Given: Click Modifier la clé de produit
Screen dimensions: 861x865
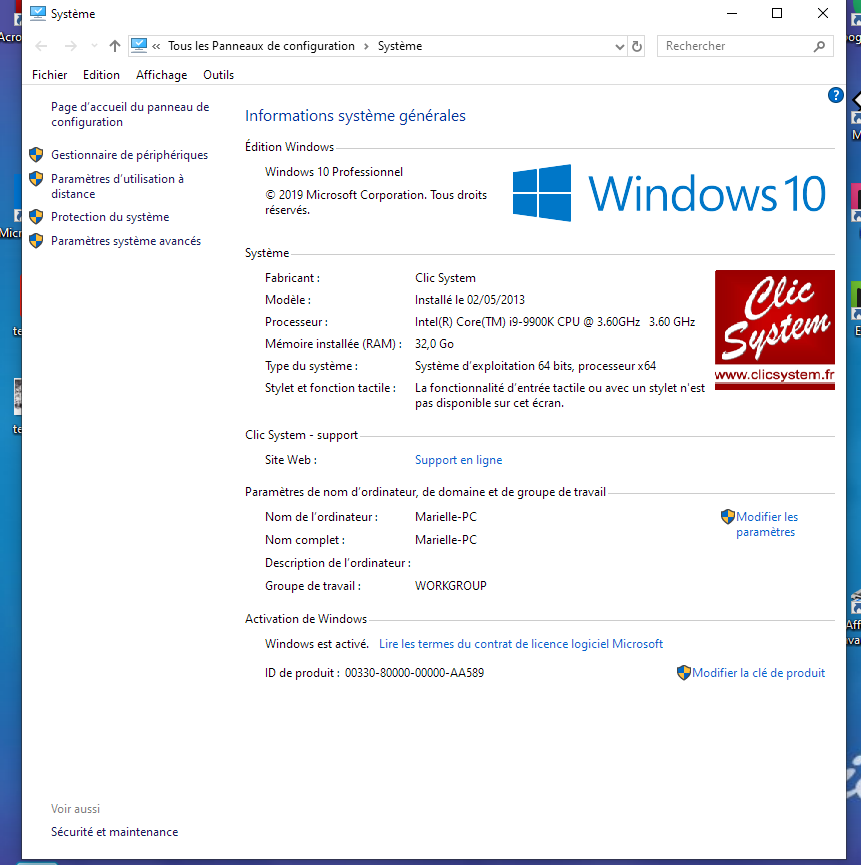Looking at the screenshot, I should click(x=758, y=673).
